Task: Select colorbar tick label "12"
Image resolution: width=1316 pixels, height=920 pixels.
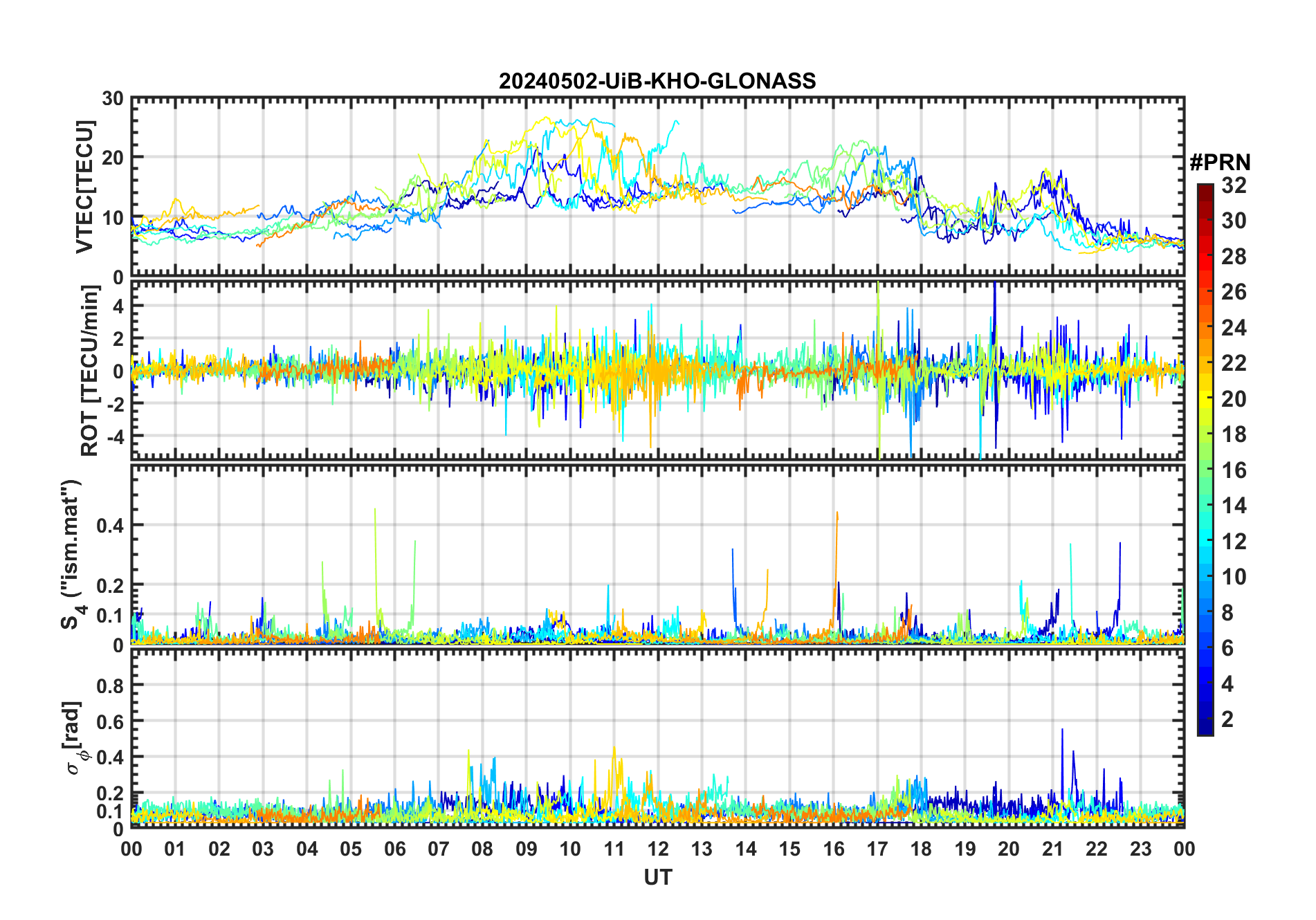Action: coord(1234,542)
